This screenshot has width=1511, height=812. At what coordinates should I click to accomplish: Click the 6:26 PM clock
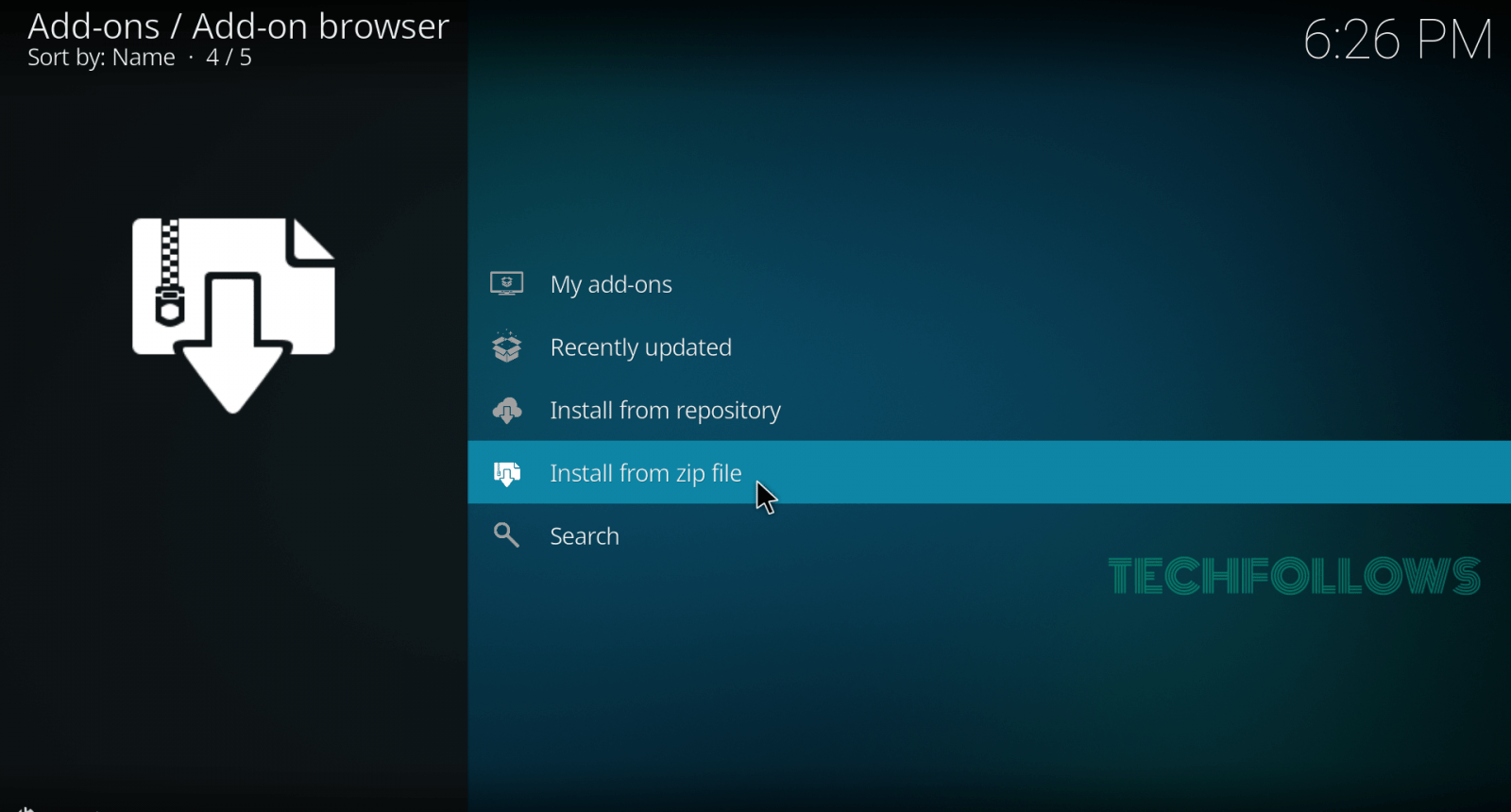(1398, 40)
